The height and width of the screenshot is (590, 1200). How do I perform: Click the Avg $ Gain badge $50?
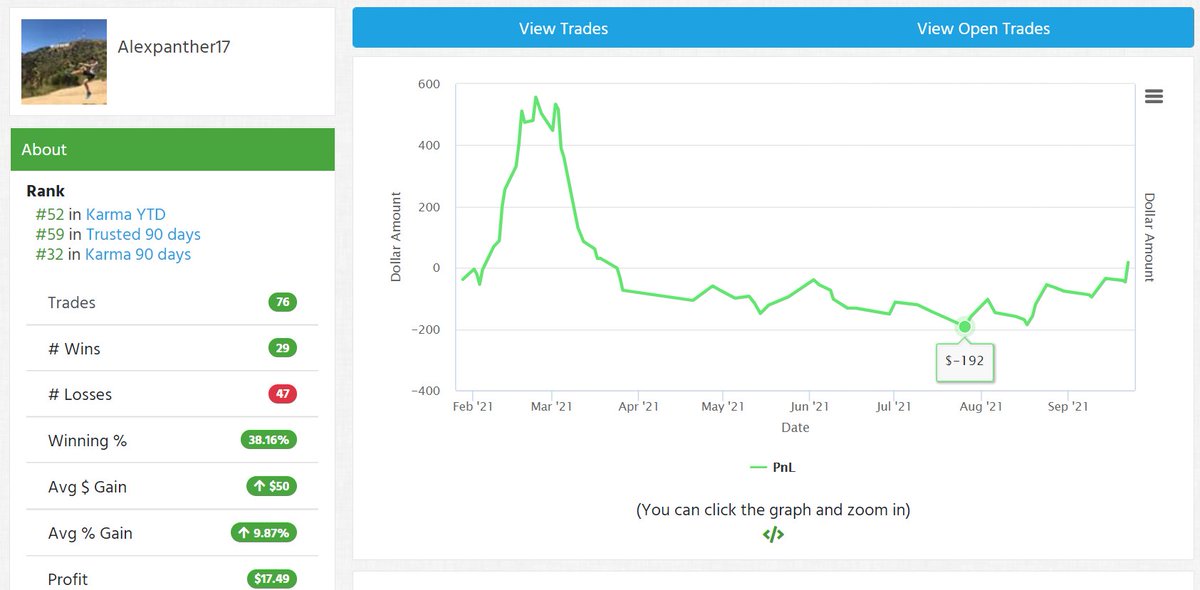272,486
